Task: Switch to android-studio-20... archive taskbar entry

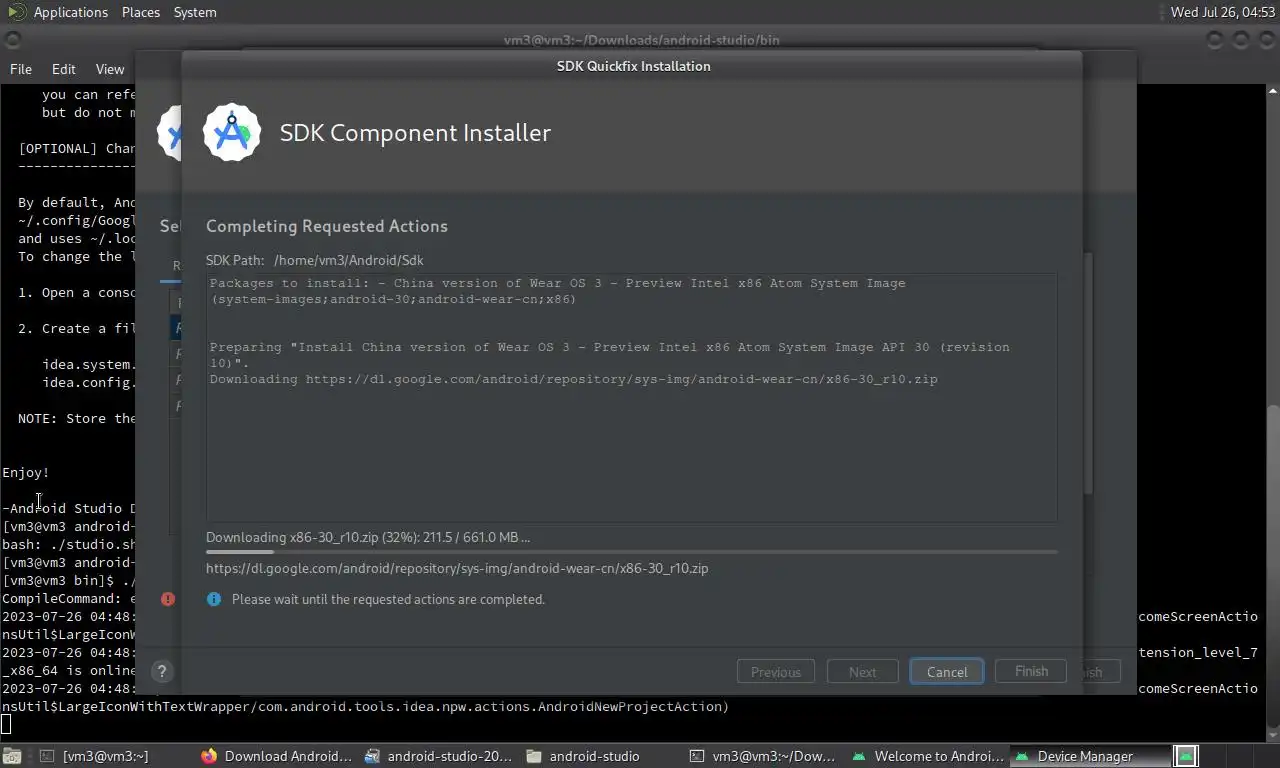Action: pyautogui.click(x=439, y=756)
